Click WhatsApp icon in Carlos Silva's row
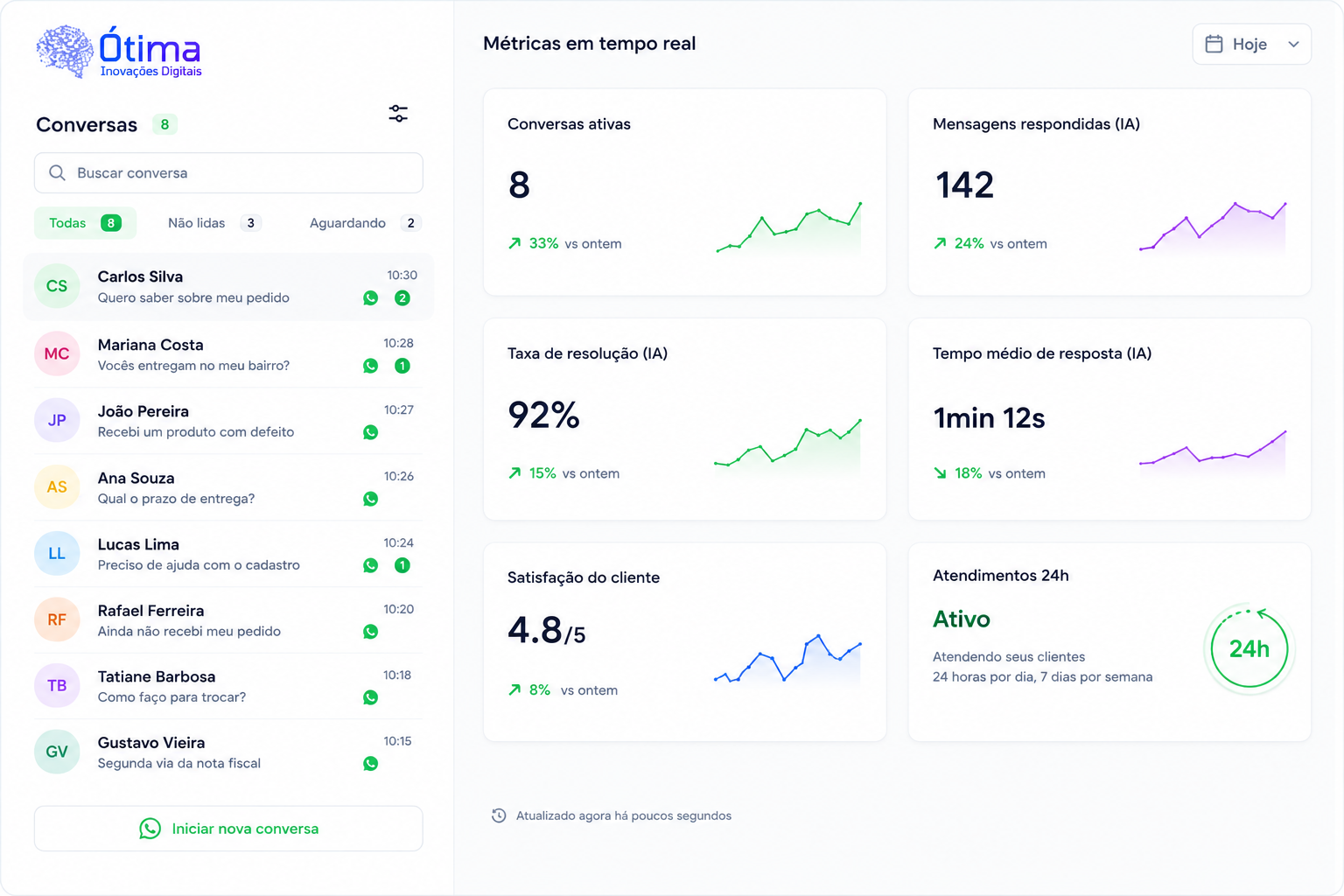1344x896 pixels. tap(371, 298)
